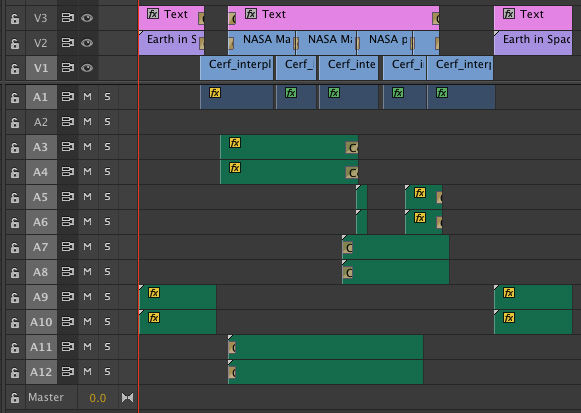Mute audio track A11

[x=87, y=347]
